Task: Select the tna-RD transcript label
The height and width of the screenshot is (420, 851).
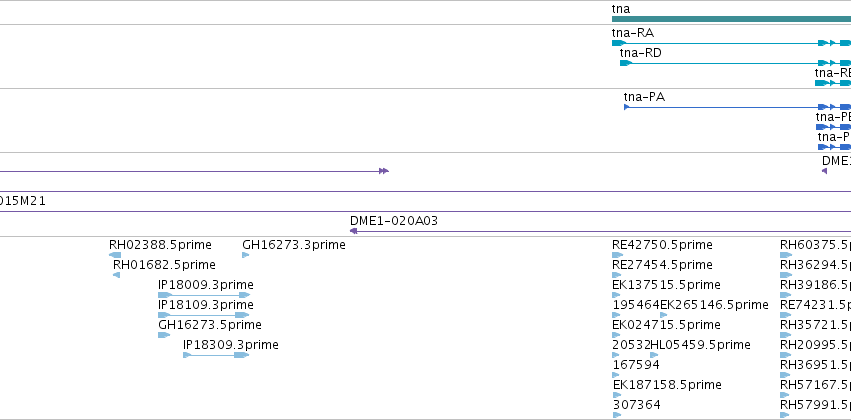Action: (640, 53)
